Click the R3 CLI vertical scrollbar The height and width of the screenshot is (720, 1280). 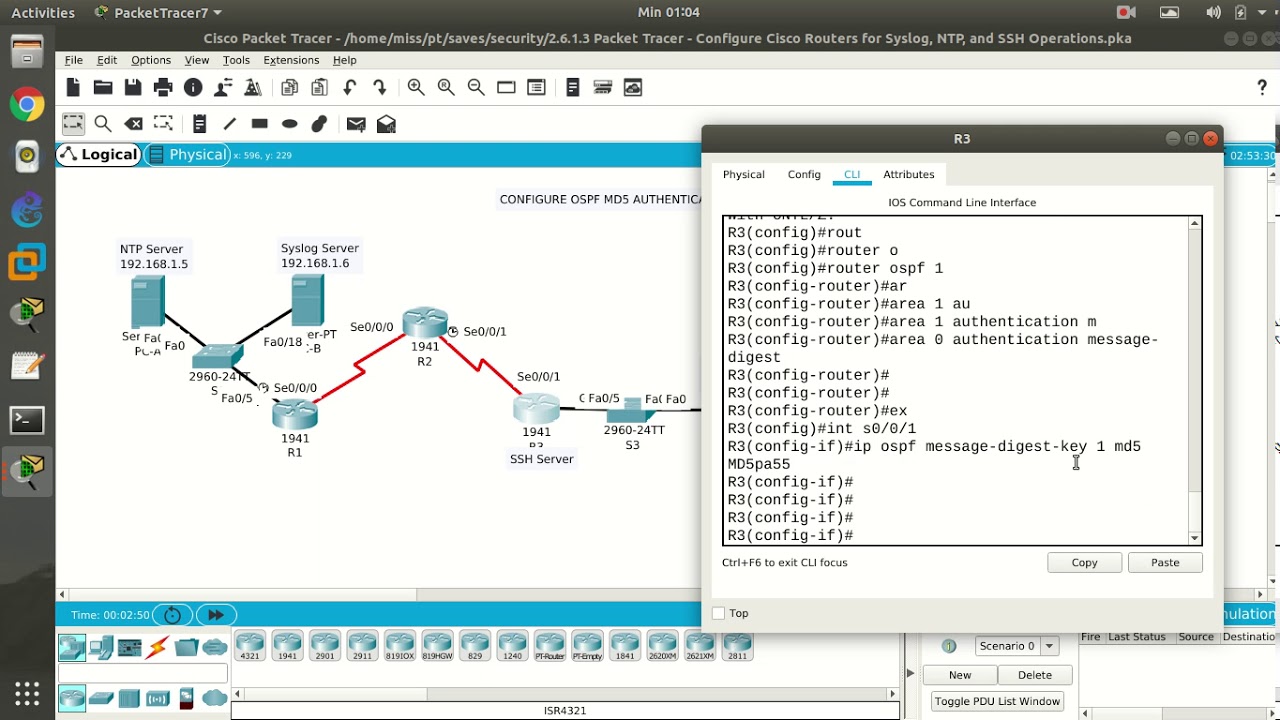coord(1194,380)
